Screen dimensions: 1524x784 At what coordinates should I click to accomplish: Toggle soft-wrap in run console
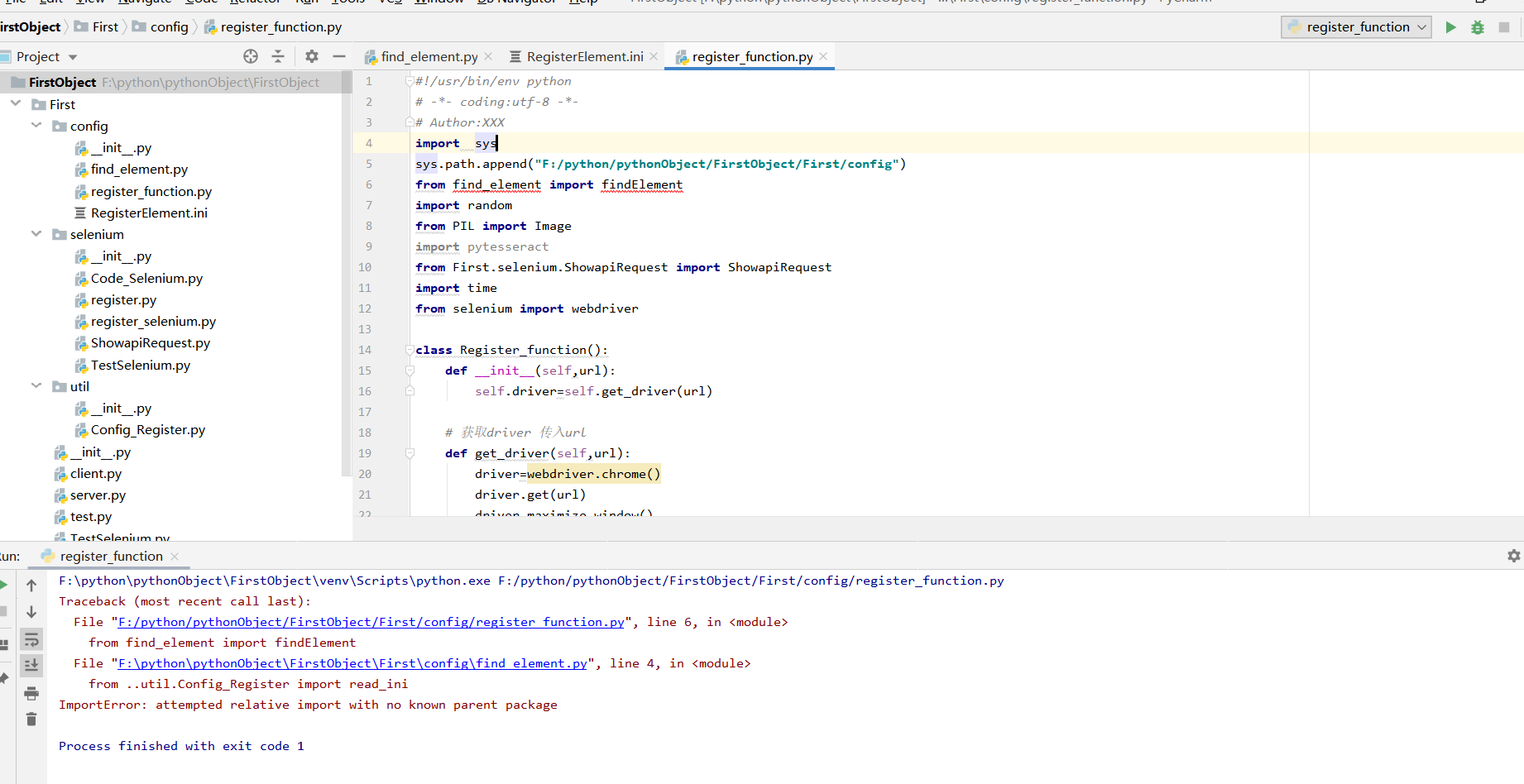coord(31,639)
